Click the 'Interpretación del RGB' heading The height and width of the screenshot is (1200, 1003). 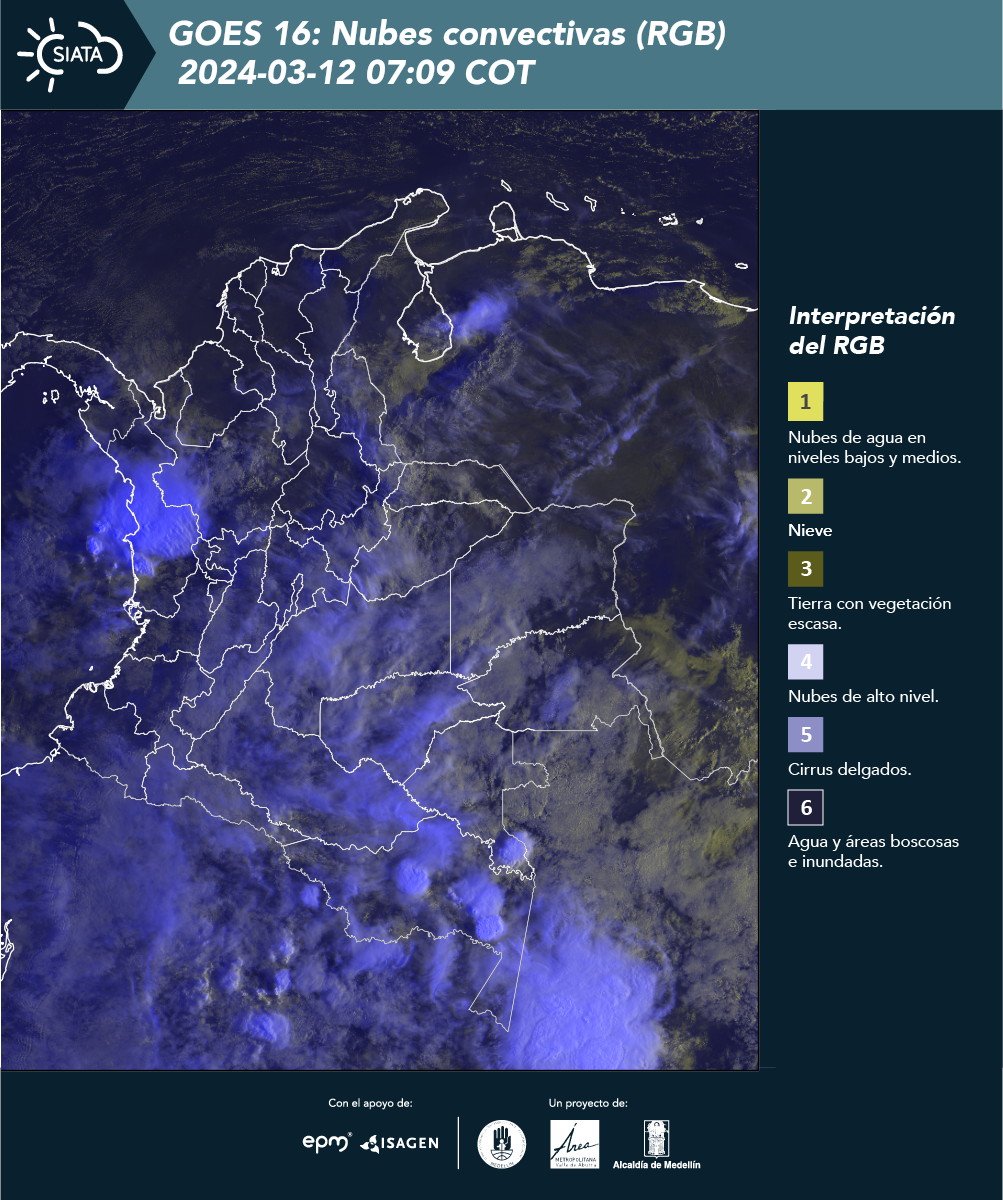coord(872,331)
